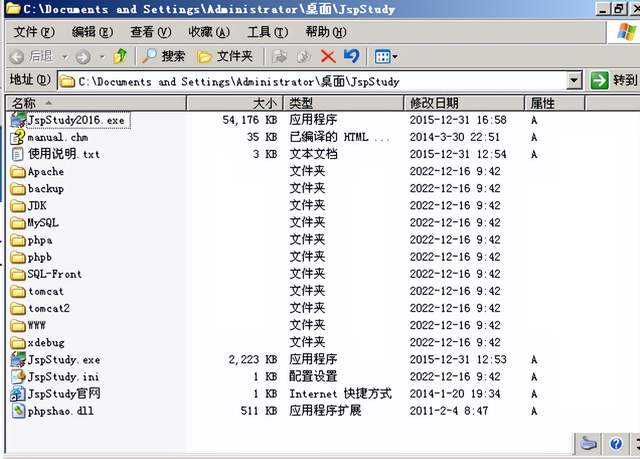Click the 2,223 KB size cell
The image size is (640, 459).
click(x=253, y=359)
